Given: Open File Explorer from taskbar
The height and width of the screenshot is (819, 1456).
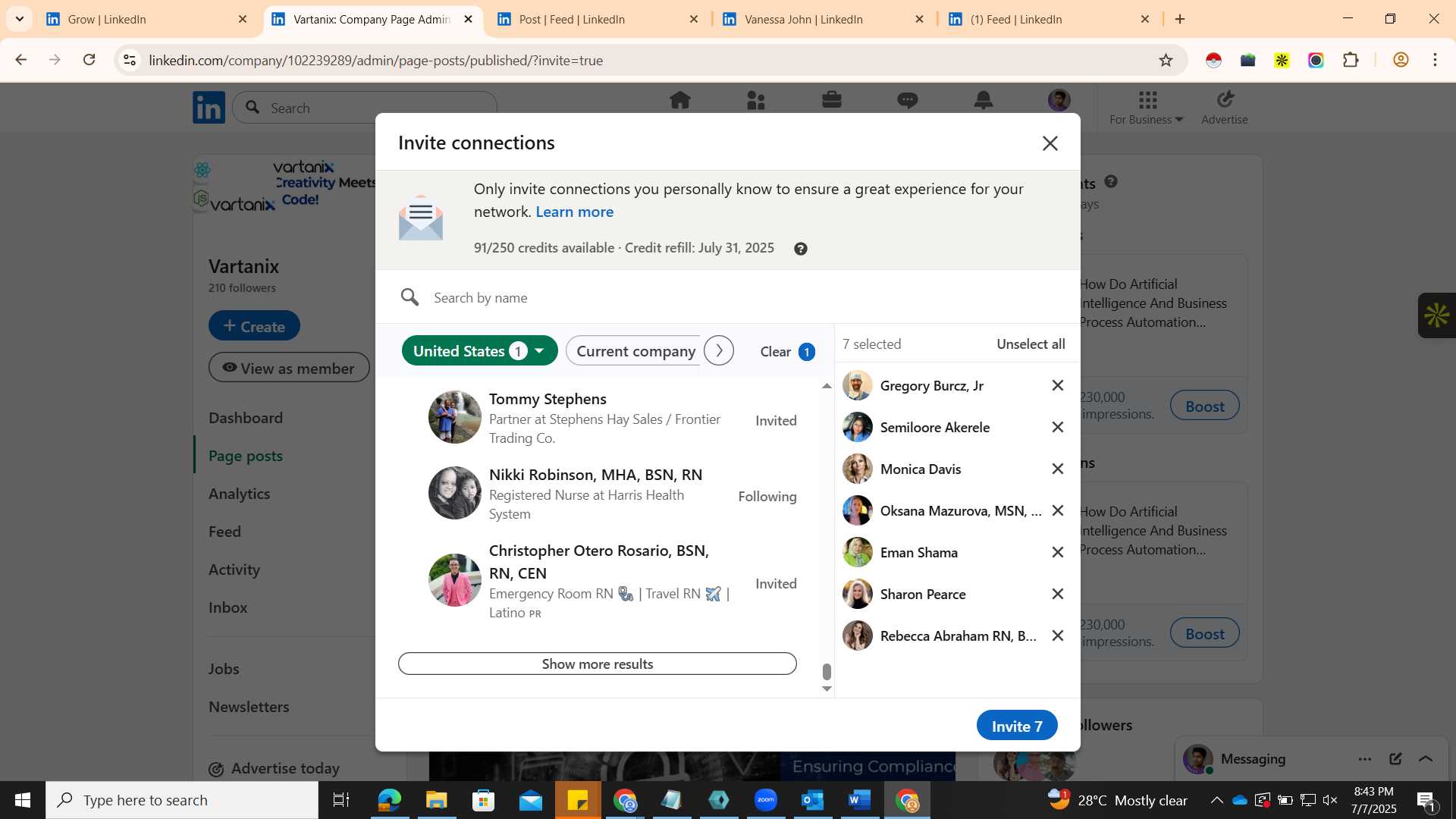Looking at the screenshot, I should click(436, 800).
